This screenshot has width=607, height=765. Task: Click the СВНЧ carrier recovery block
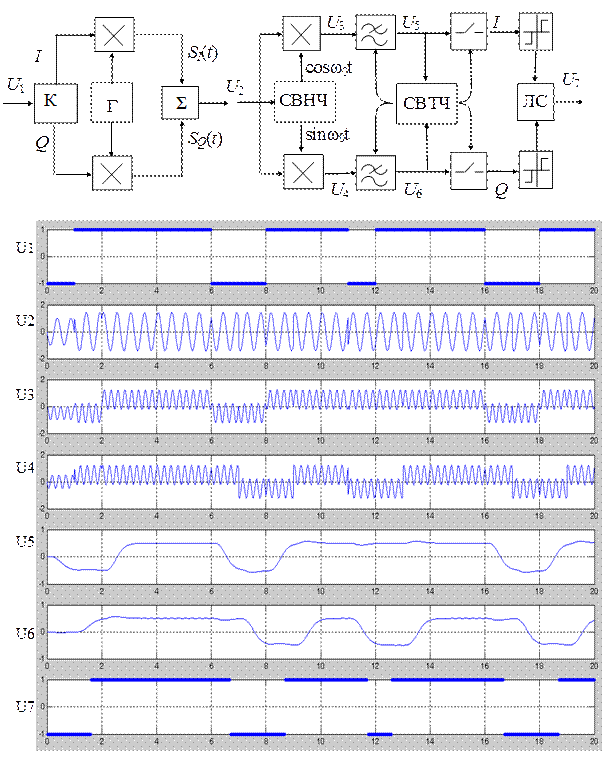pos(304,101)
